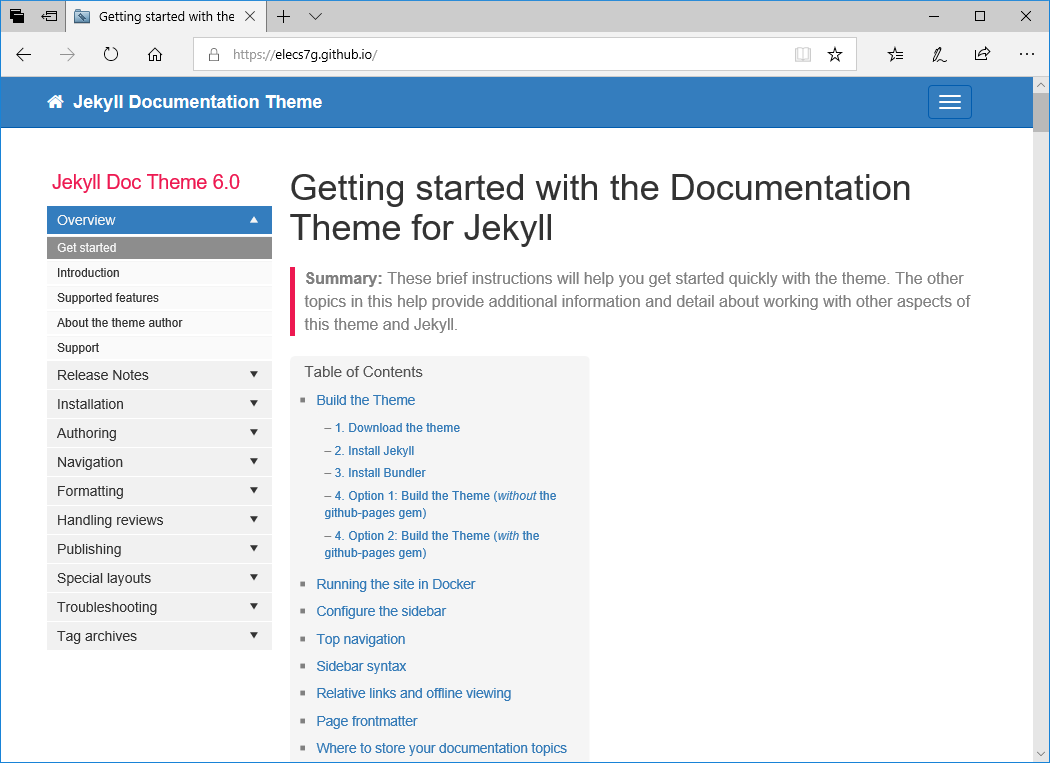Click the site info lock icon
This screenshot has width=1050, height=763.
[x=214, y=55]
